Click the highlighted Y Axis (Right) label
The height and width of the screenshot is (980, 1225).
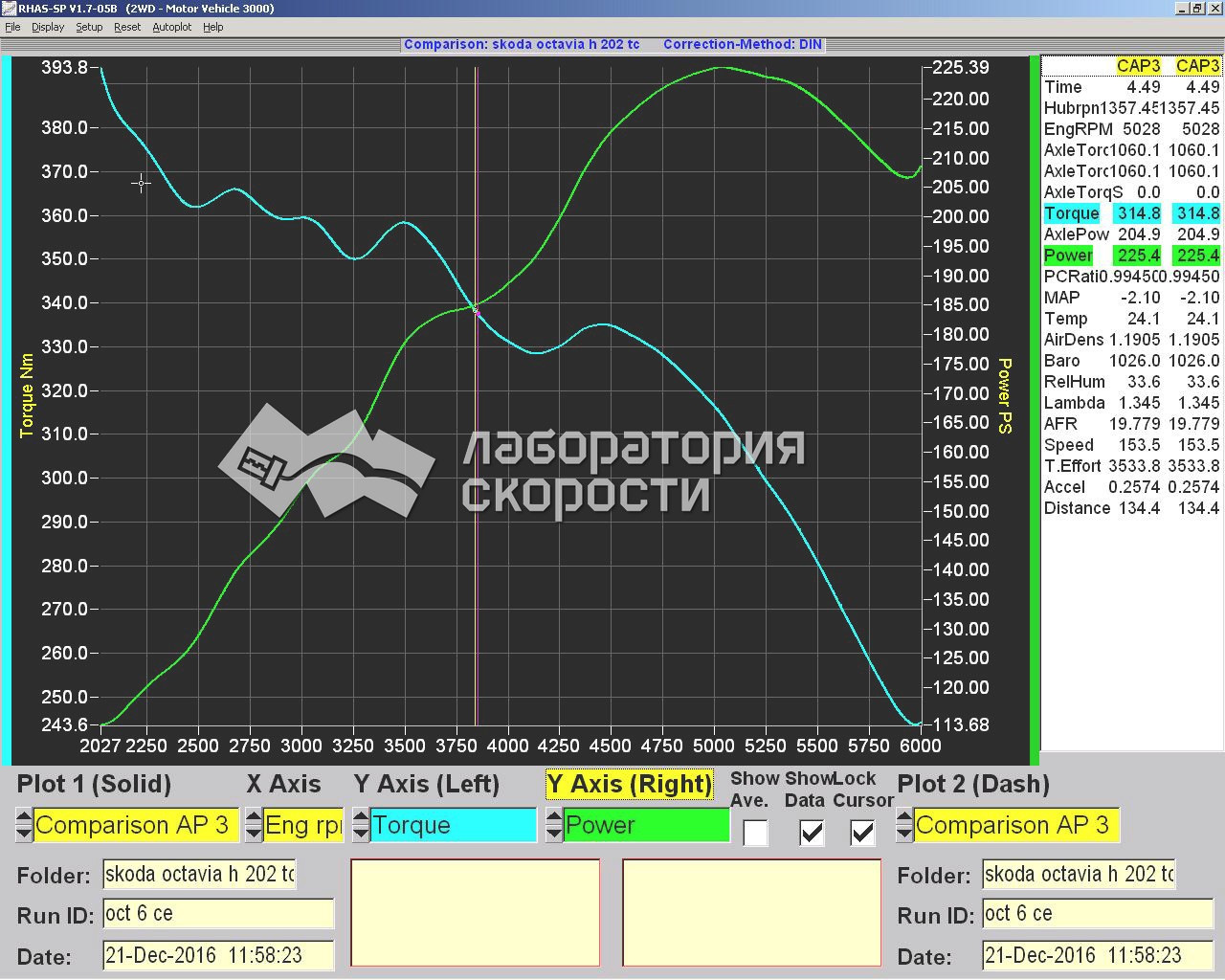(630, 784)
